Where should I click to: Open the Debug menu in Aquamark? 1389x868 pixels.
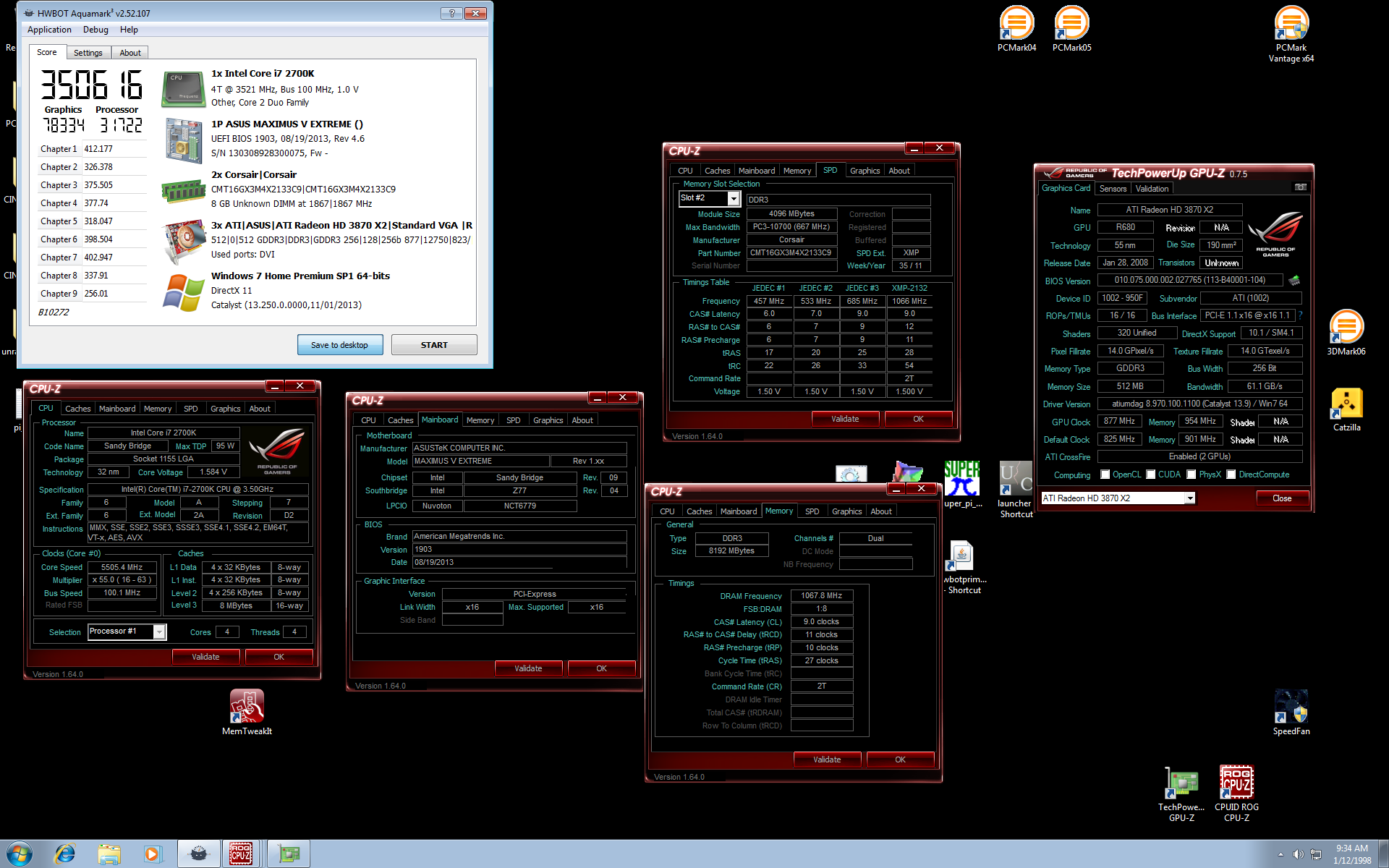coord(95,30)
